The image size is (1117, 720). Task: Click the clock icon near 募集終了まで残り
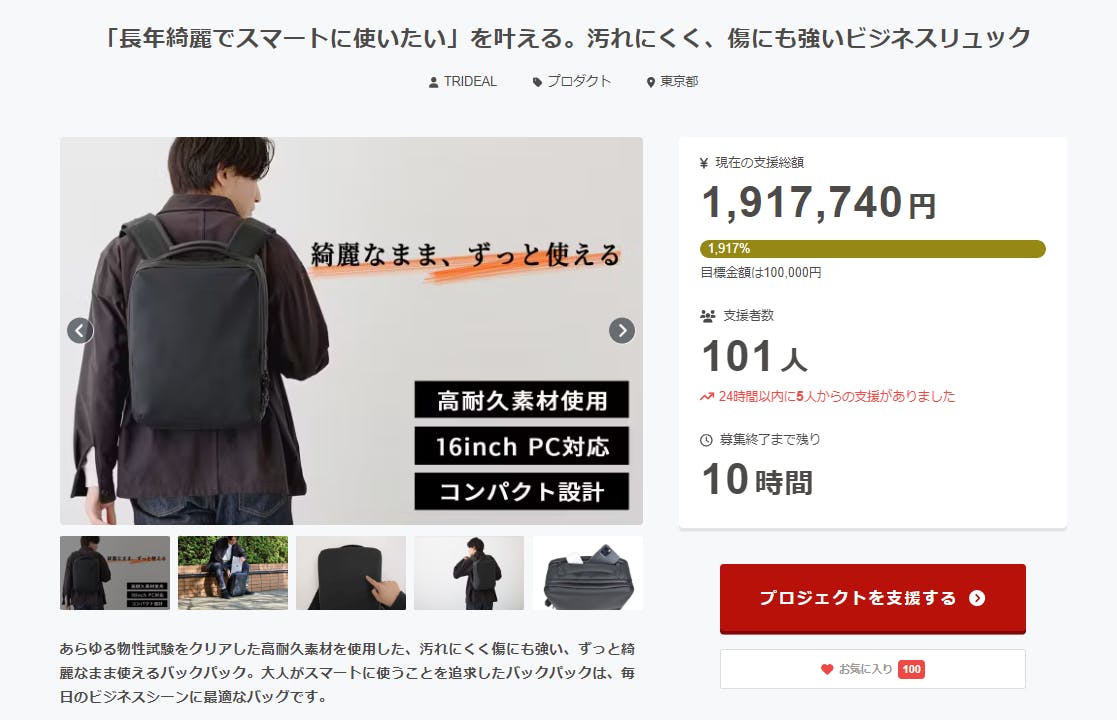click(x=706, y=440)
